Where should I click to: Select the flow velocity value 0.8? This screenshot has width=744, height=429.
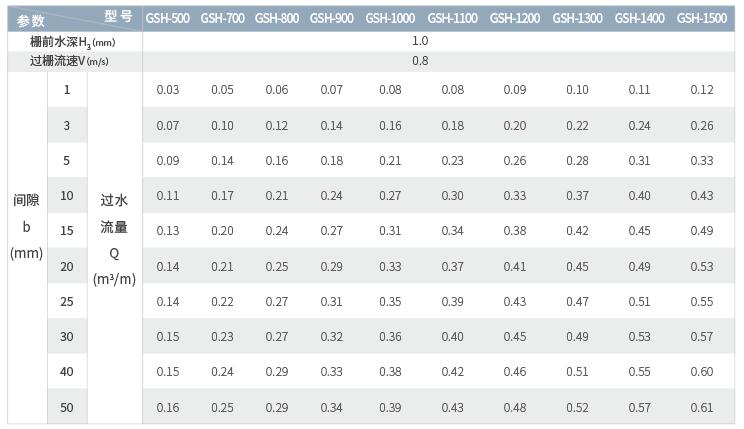(x=420, y=61)
